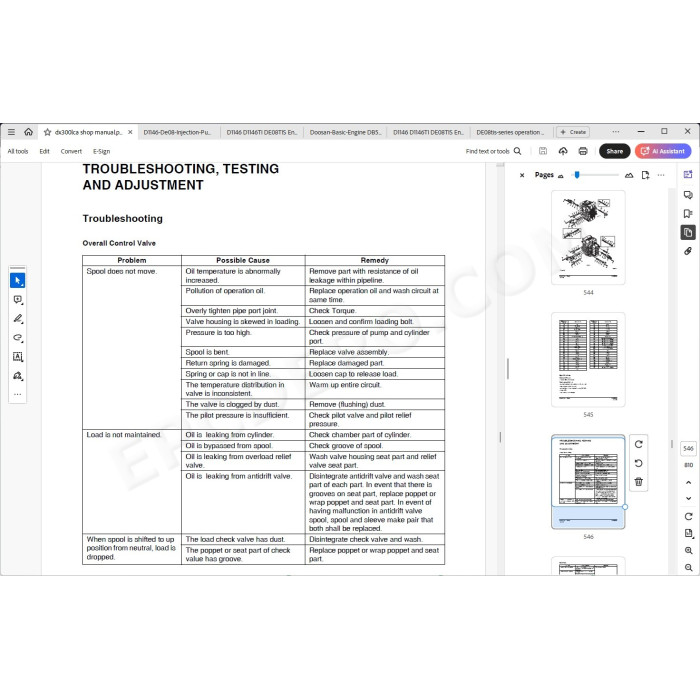Open the dx300lca shop manual tab
700x700 pixels.
(88, 133)
